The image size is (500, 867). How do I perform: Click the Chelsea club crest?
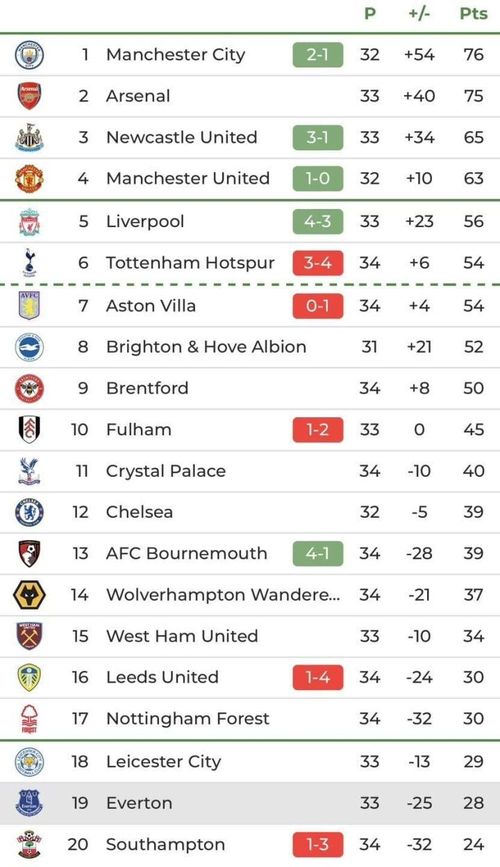pyautogui.click(x=29, y=512)
